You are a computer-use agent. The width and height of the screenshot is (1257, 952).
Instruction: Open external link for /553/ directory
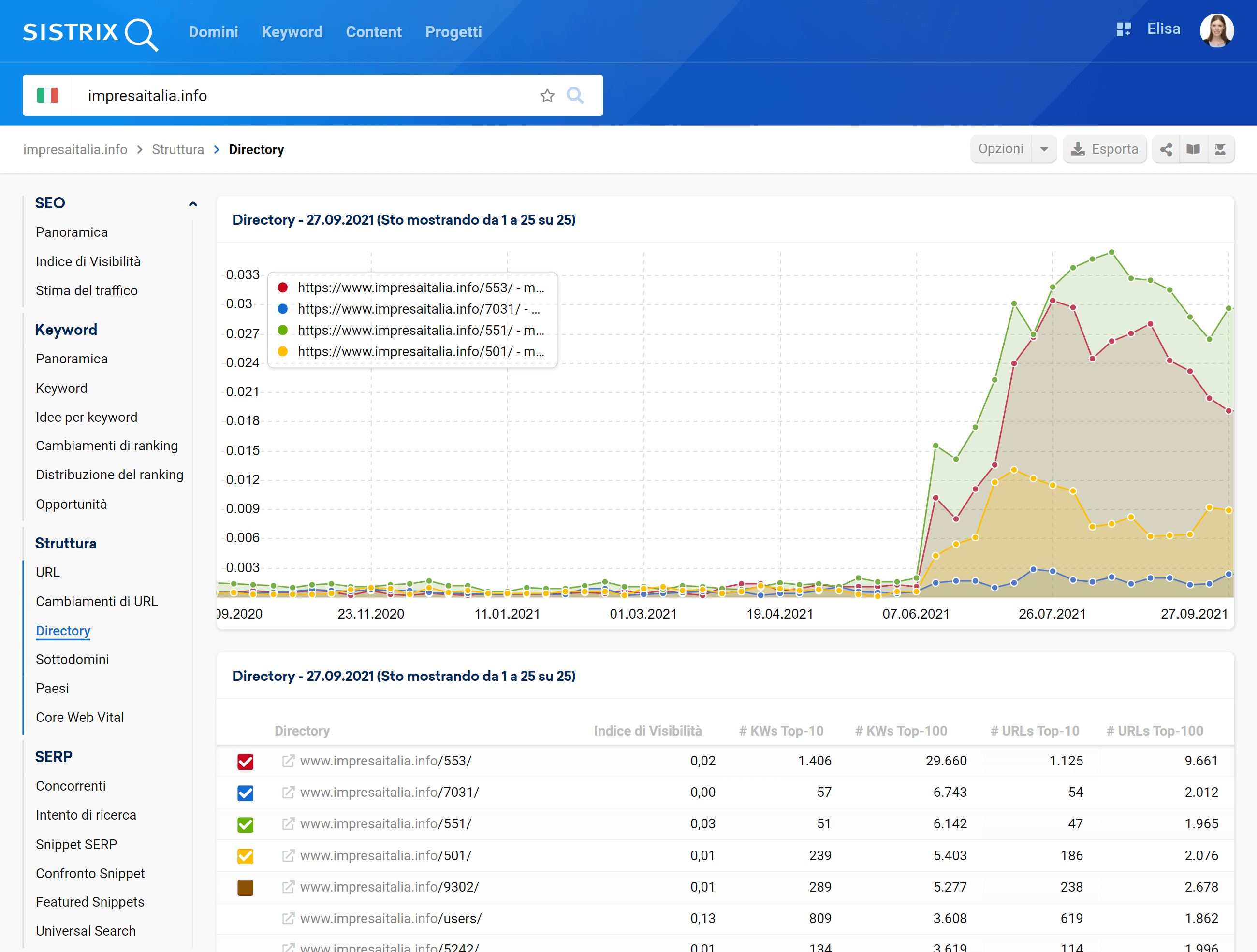tap(288, 761)
